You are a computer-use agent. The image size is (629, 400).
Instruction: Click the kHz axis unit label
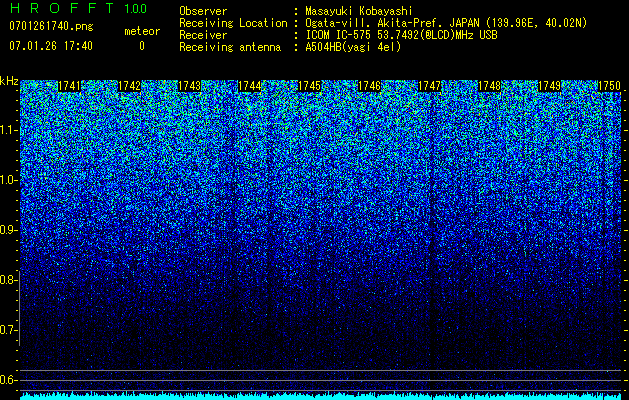tap(9, 81)
